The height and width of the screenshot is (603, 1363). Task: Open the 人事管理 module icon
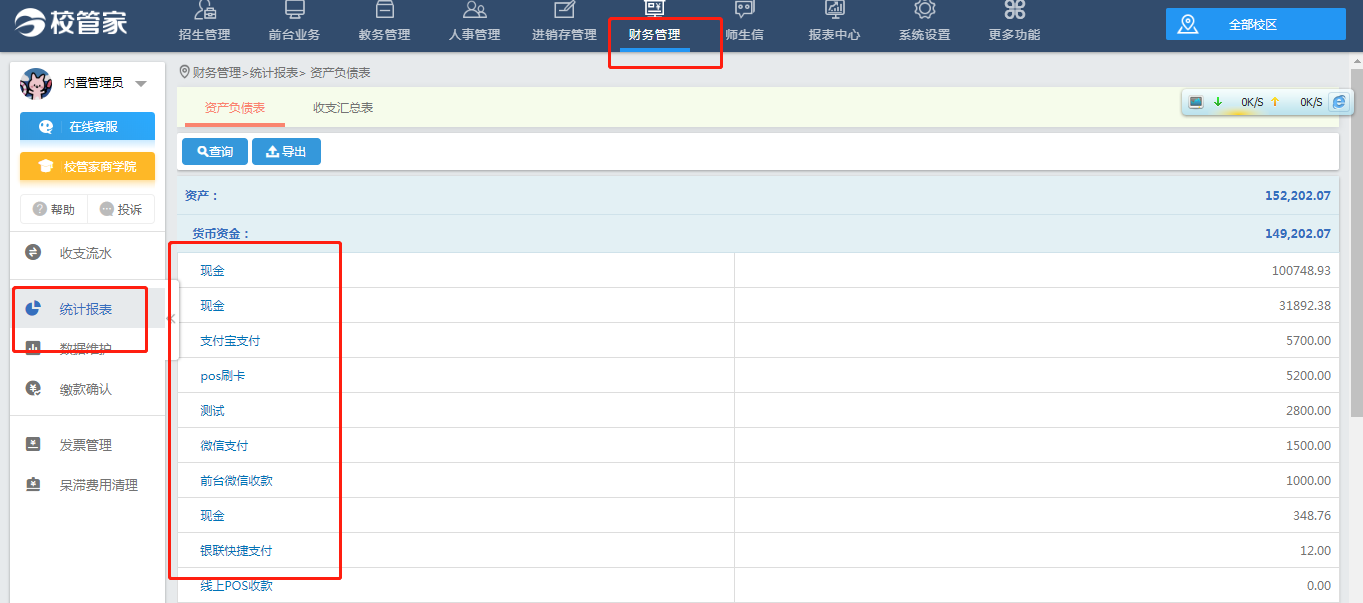tap(475, 10)
